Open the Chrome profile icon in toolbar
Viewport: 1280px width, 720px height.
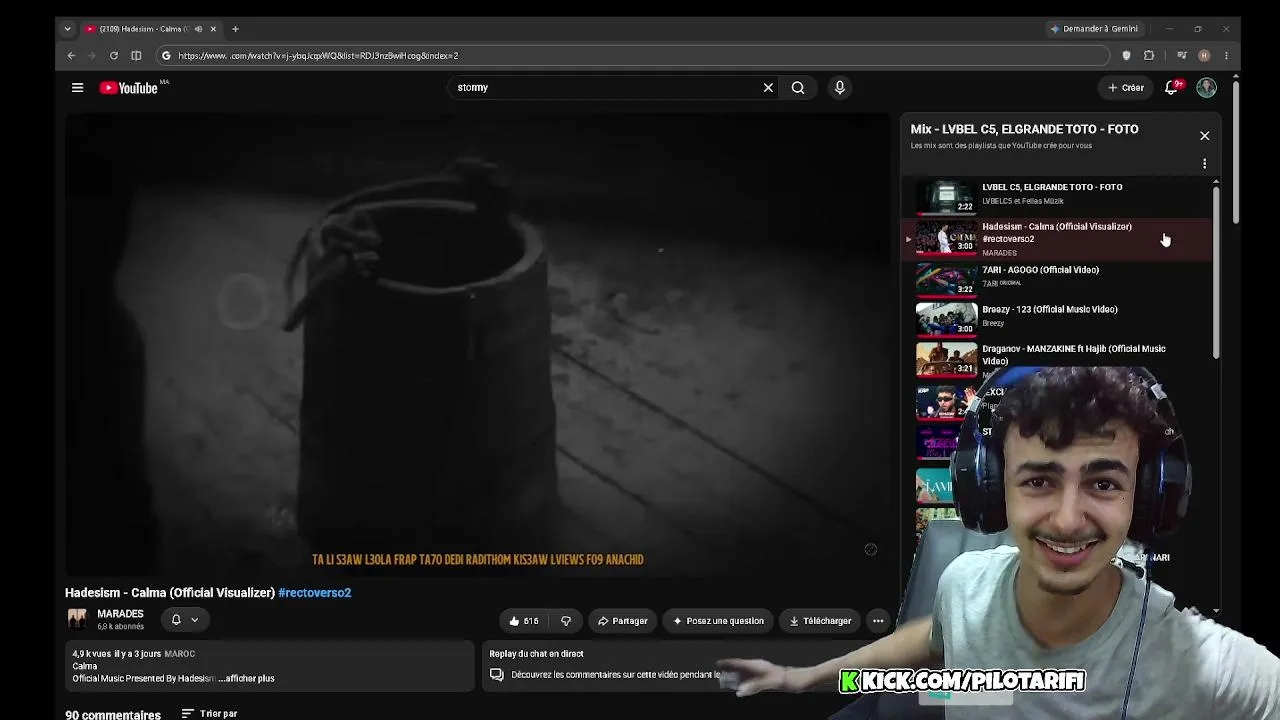[1204, 56]
